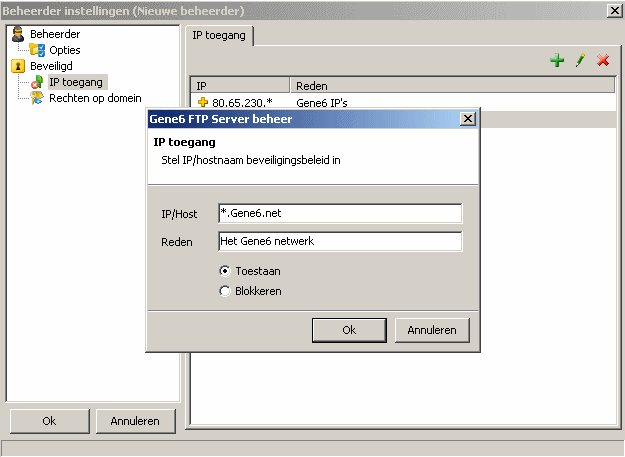
Task: Click the IP toegang tree icon
Action: pyautogui.click(x=37, y=82)
